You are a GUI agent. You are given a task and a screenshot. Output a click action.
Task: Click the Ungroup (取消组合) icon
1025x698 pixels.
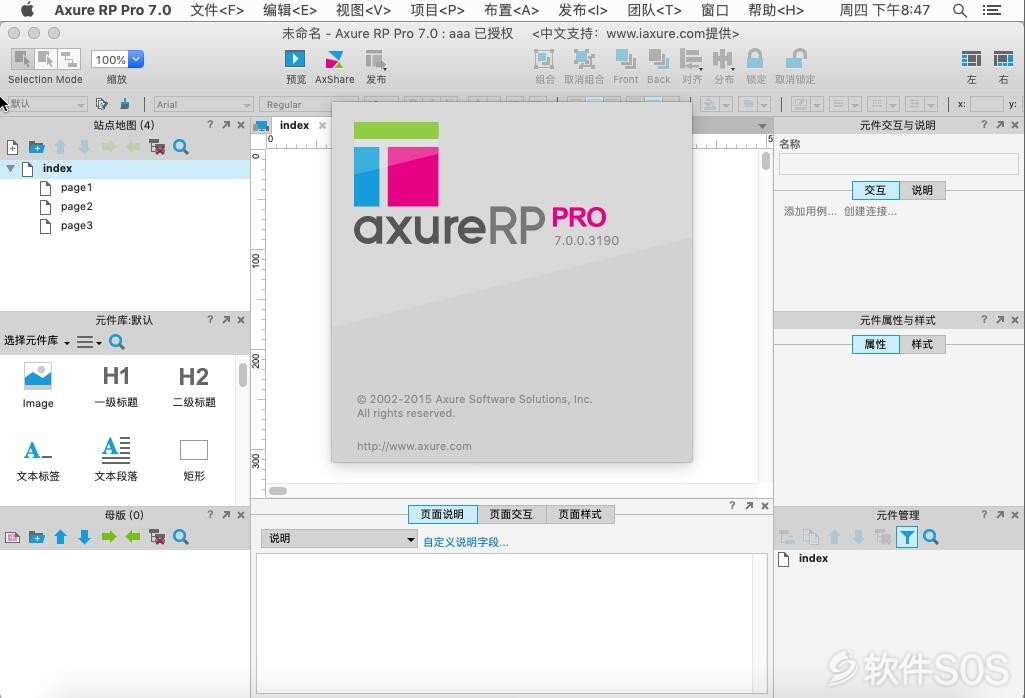[584, 60]
